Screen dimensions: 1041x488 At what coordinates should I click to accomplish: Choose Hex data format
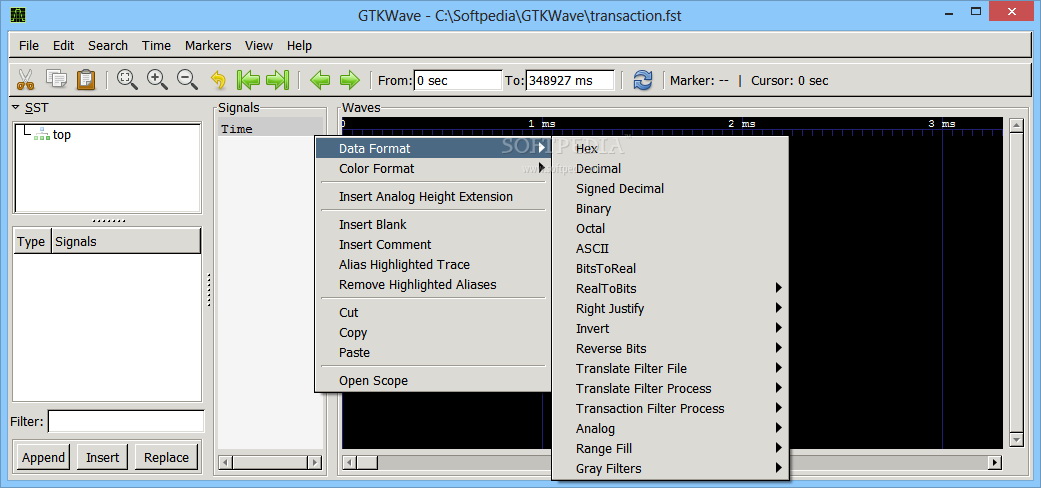[670, 149]
